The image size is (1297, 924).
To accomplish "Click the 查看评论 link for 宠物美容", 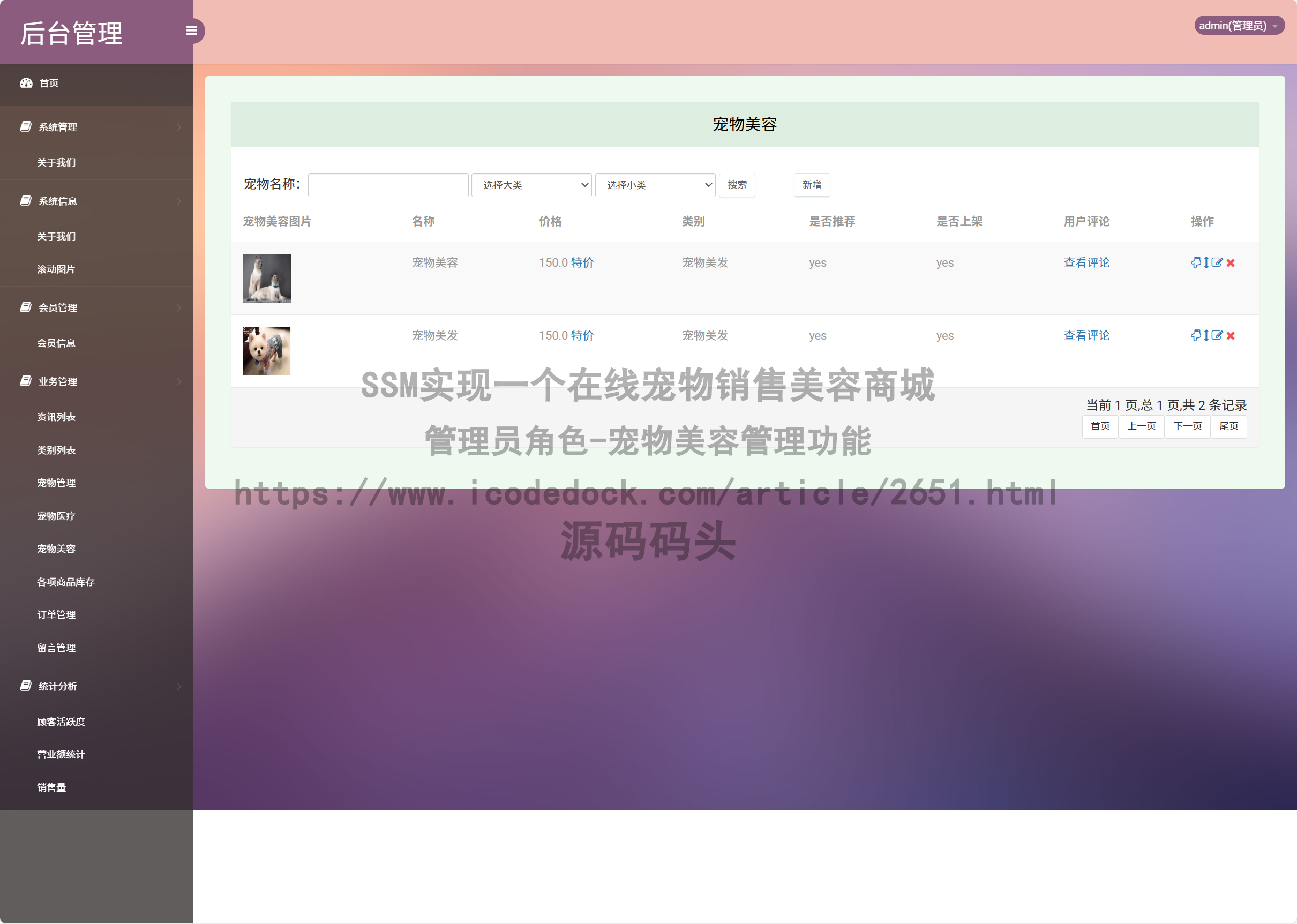I will (1086, 263).
